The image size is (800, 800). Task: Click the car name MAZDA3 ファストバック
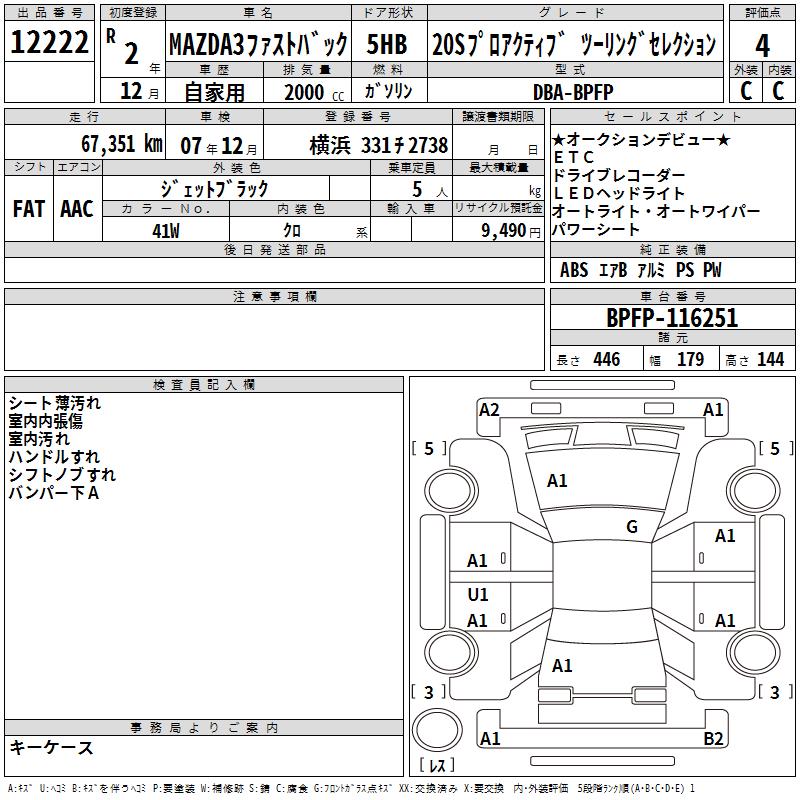click(258, 45)
